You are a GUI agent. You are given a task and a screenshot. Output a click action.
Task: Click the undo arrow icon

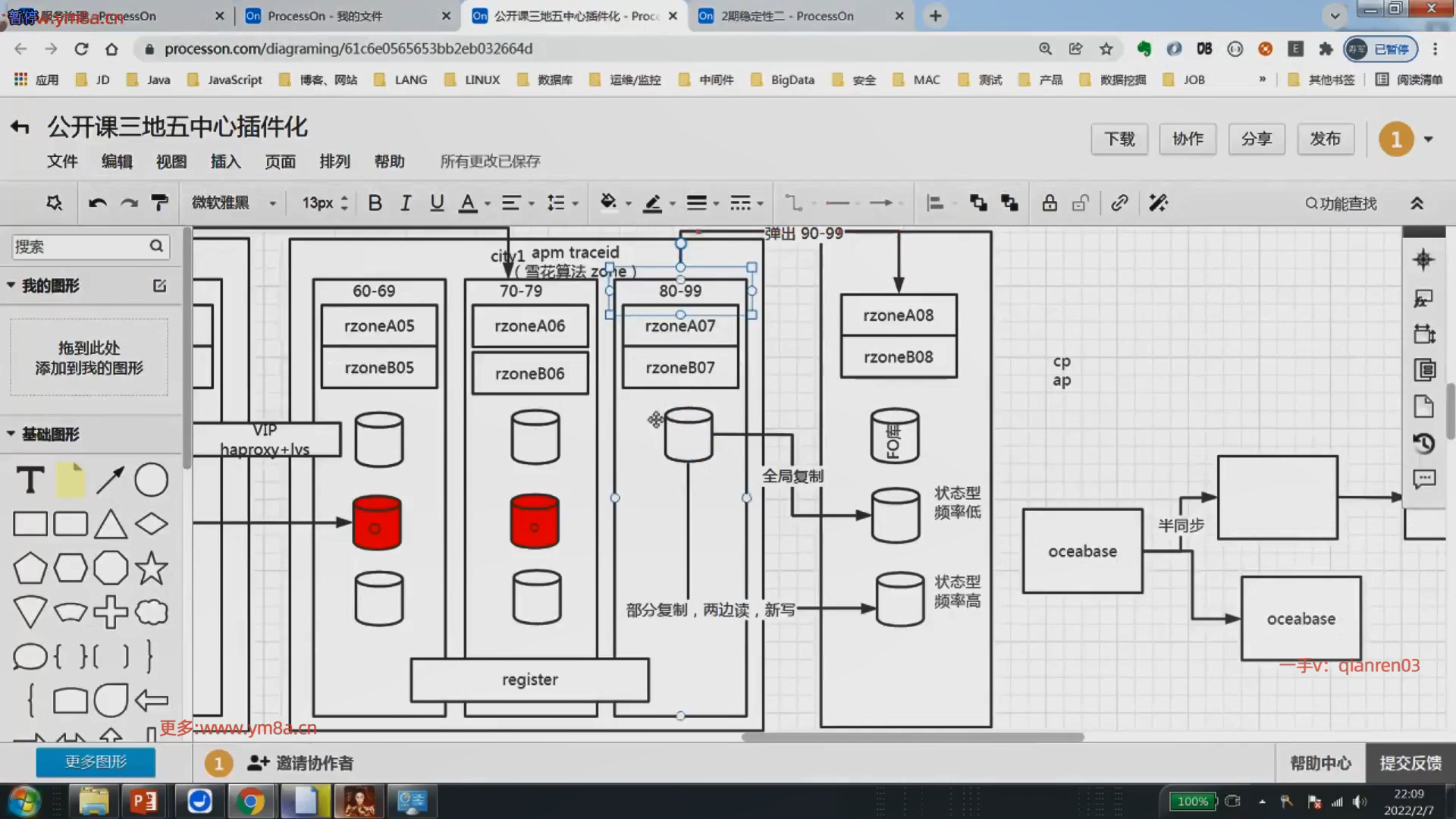[97, 203]
